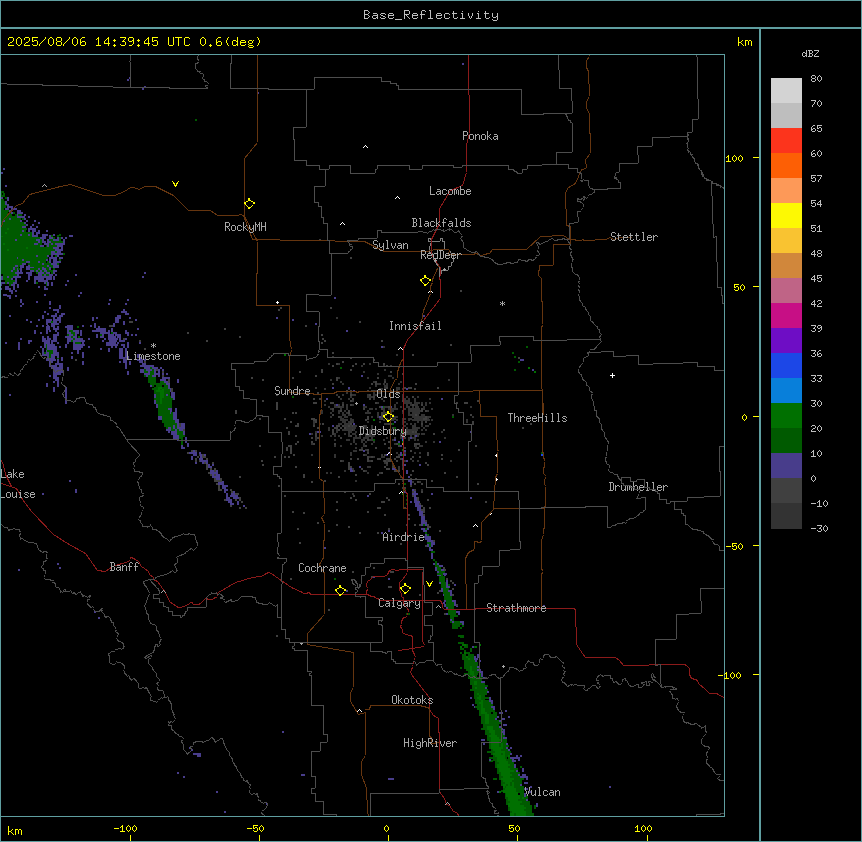Click the Ponoka city label
The image size is (862, 842).
pyautogui.click(x=480, y=136)
